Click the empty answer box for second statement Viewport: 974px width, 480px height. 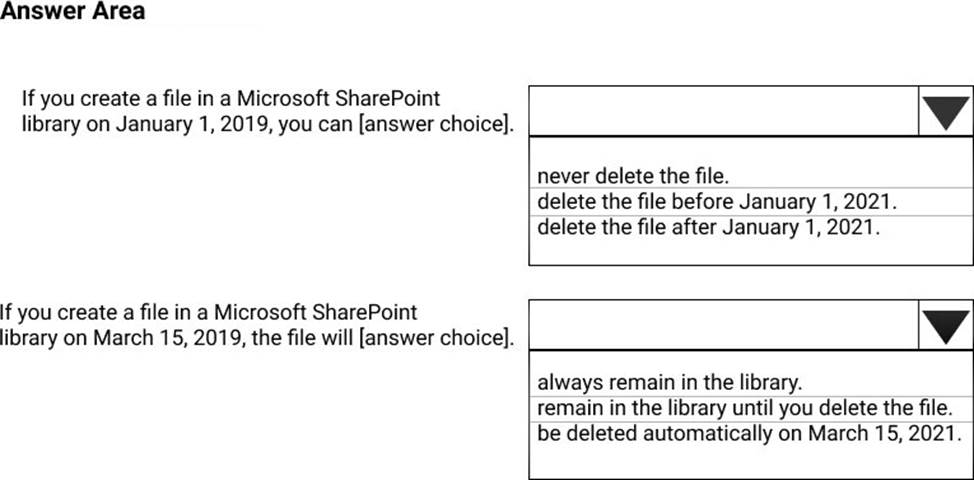coord(722,325)
